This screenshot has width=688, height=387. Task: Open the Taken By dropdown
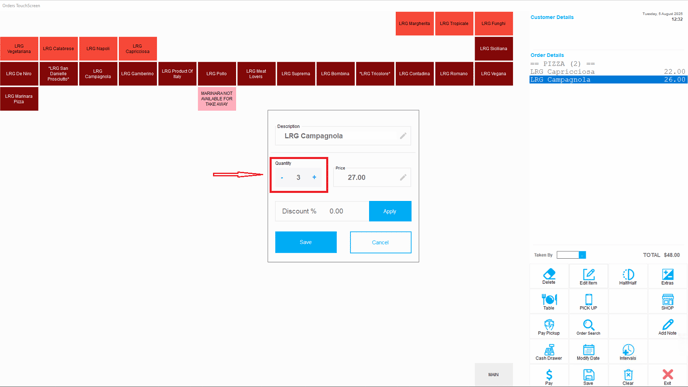tap(582, 255)
